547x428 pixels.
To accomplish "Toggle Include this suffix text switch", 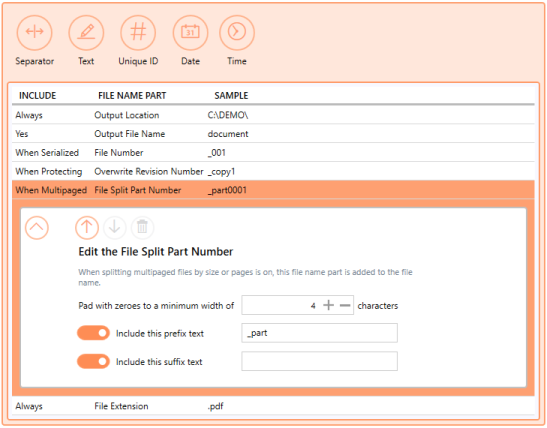I will pyautogui.click(x=93, y=361).
